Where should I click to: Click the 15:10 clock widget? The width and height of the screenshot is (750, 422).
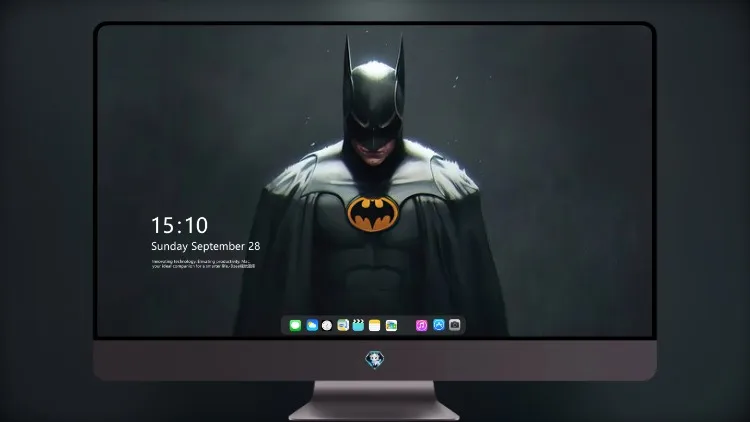point(179,225)
